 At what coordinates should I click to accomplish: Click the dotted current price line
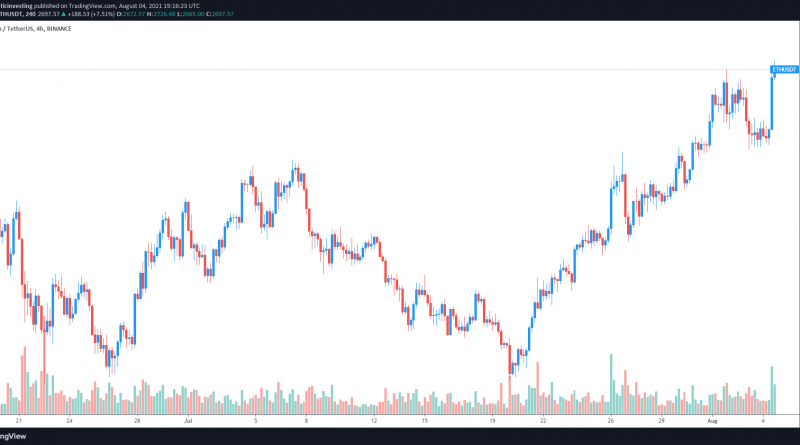click(x=400, y=68)
